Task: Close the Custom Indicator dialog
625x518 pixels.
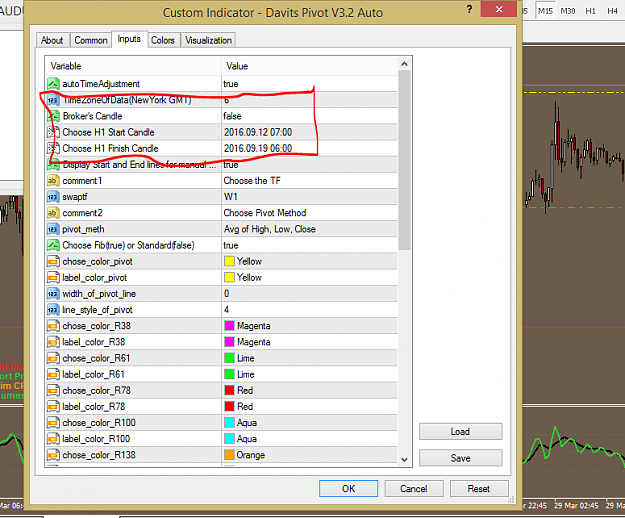Action: pyautogui.click(x=499, y=9)
